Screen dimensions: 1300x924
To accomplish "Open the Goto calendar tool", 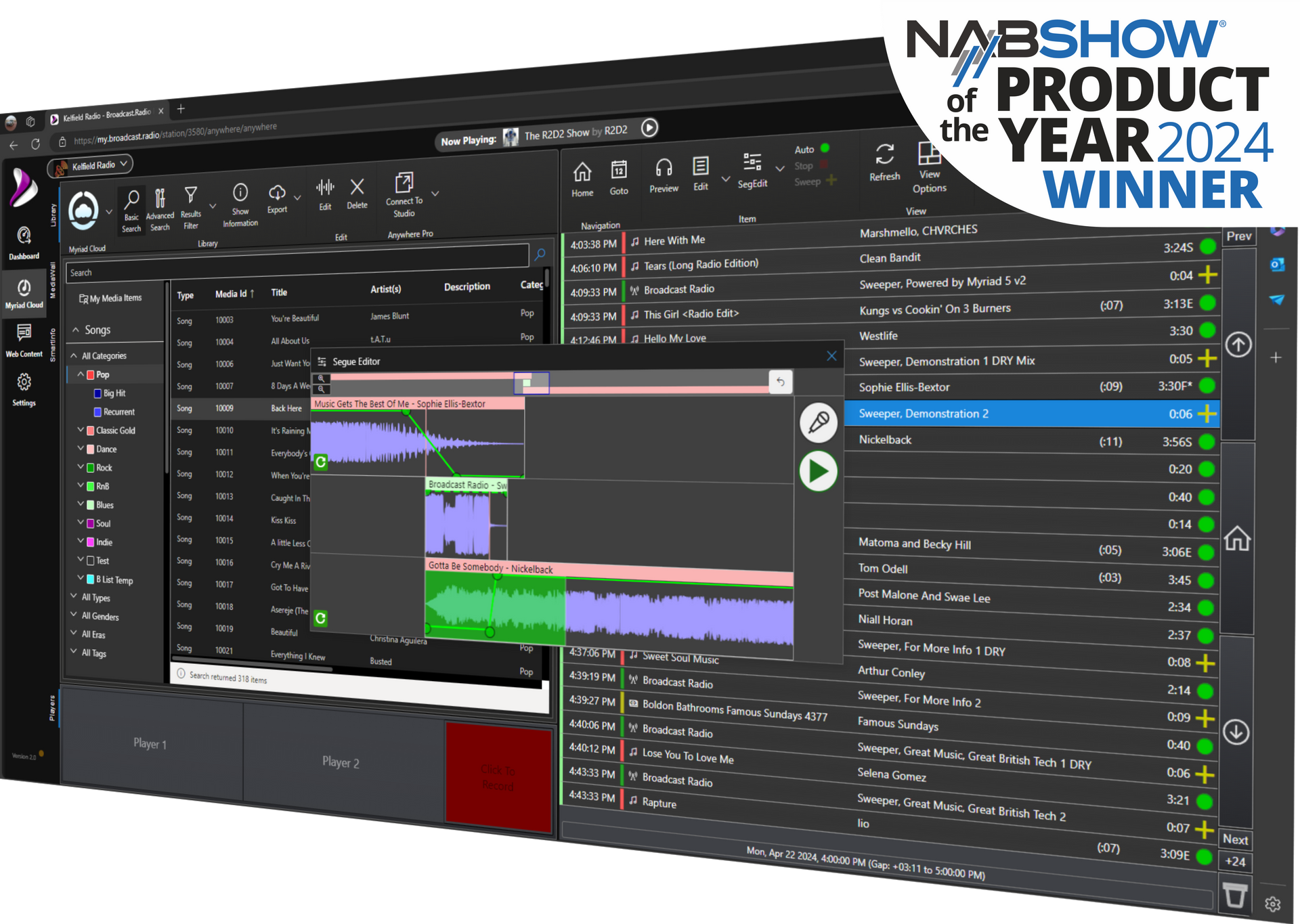I will coord(619,178).
